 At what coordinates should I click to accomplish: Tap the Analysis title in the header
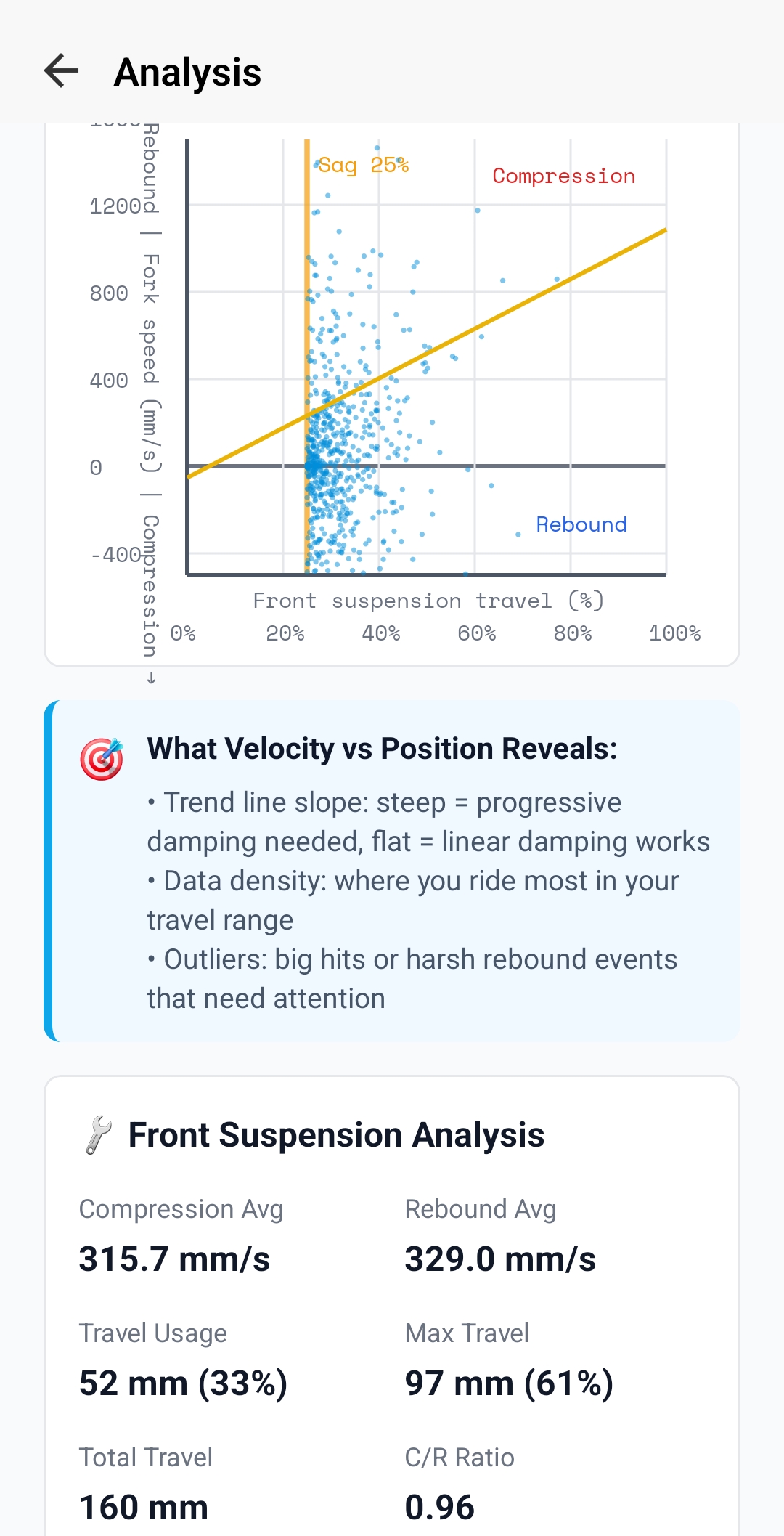pyautogui.click(x=187, y=71)
